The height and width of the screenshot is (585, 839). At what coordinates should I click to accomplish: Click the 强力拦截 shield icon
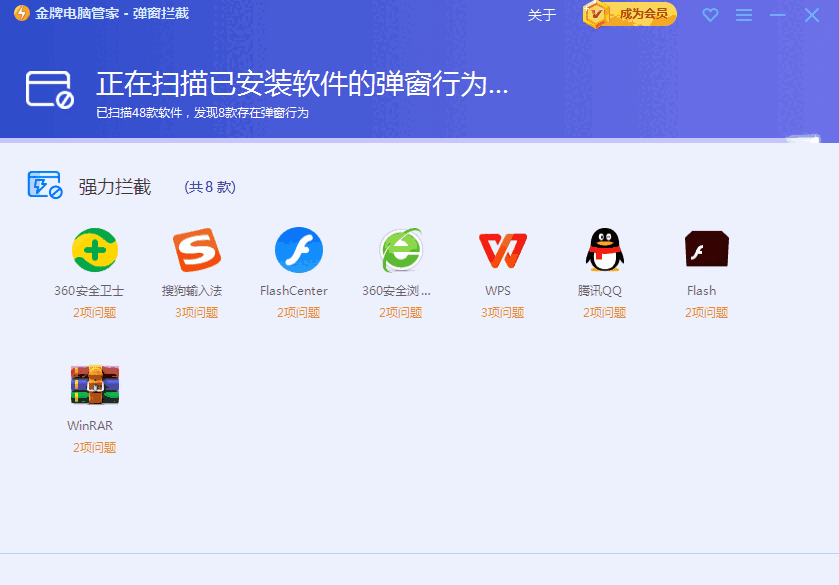point(43,186)
